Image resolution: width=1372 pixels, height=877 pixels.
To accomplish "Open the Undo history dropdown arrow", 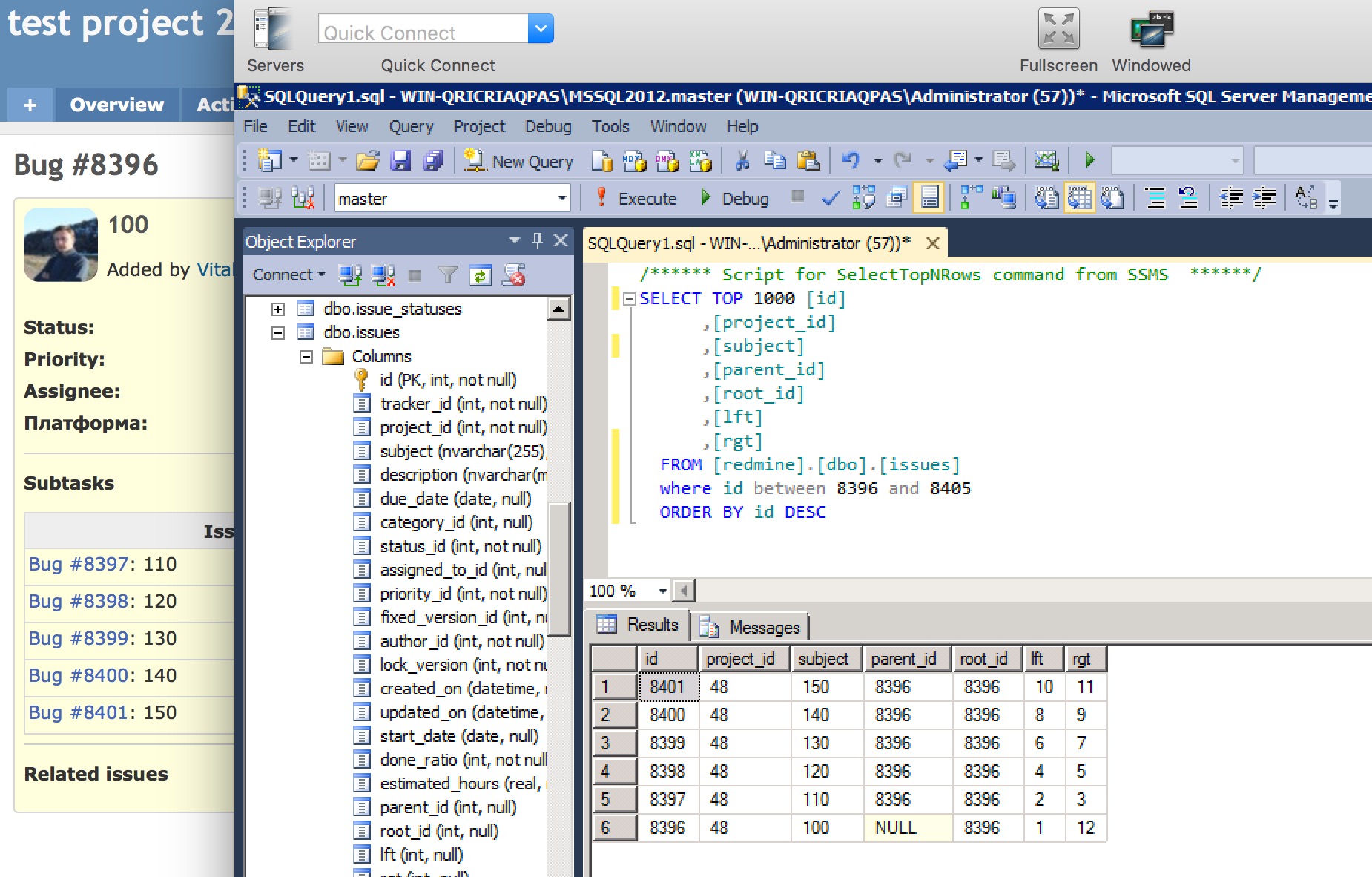I will point(877,161).
